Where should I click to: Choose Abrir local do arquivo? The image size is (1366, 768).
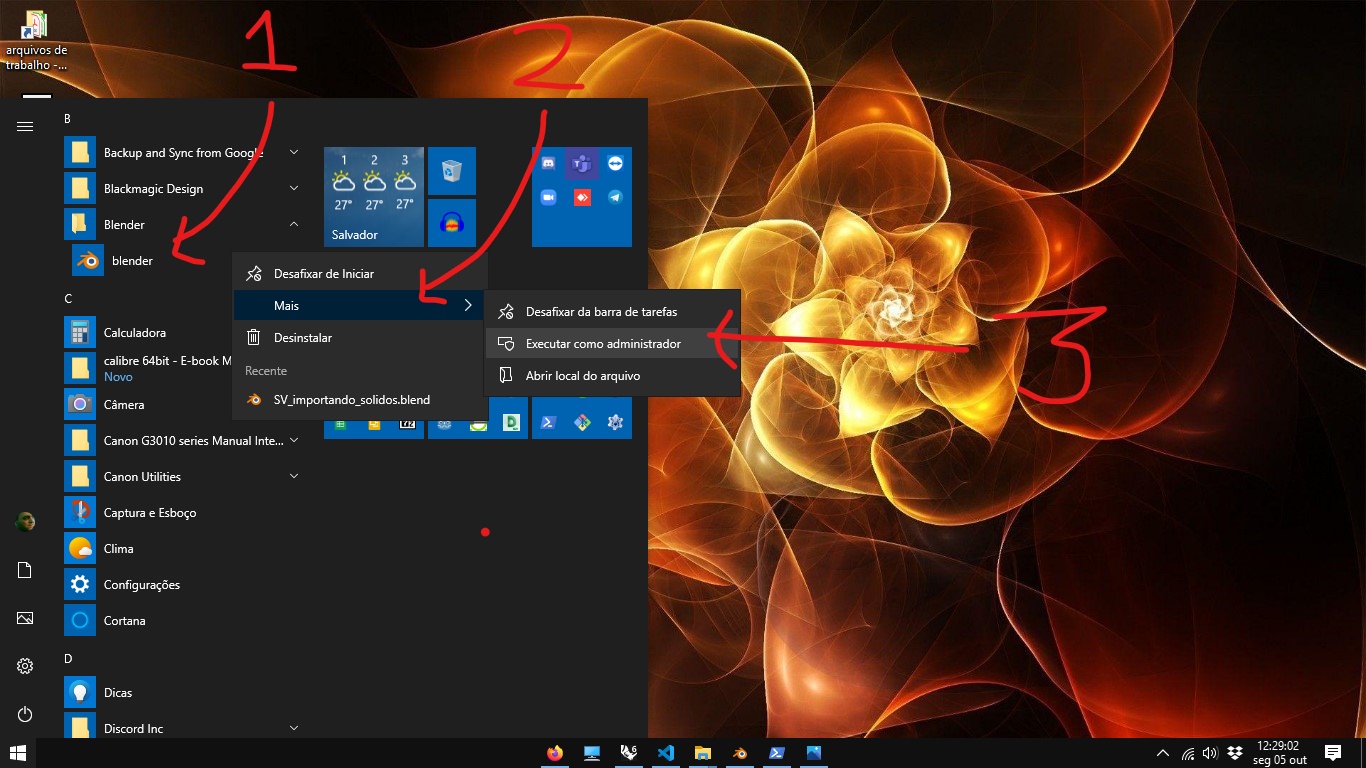click(583, 376)
